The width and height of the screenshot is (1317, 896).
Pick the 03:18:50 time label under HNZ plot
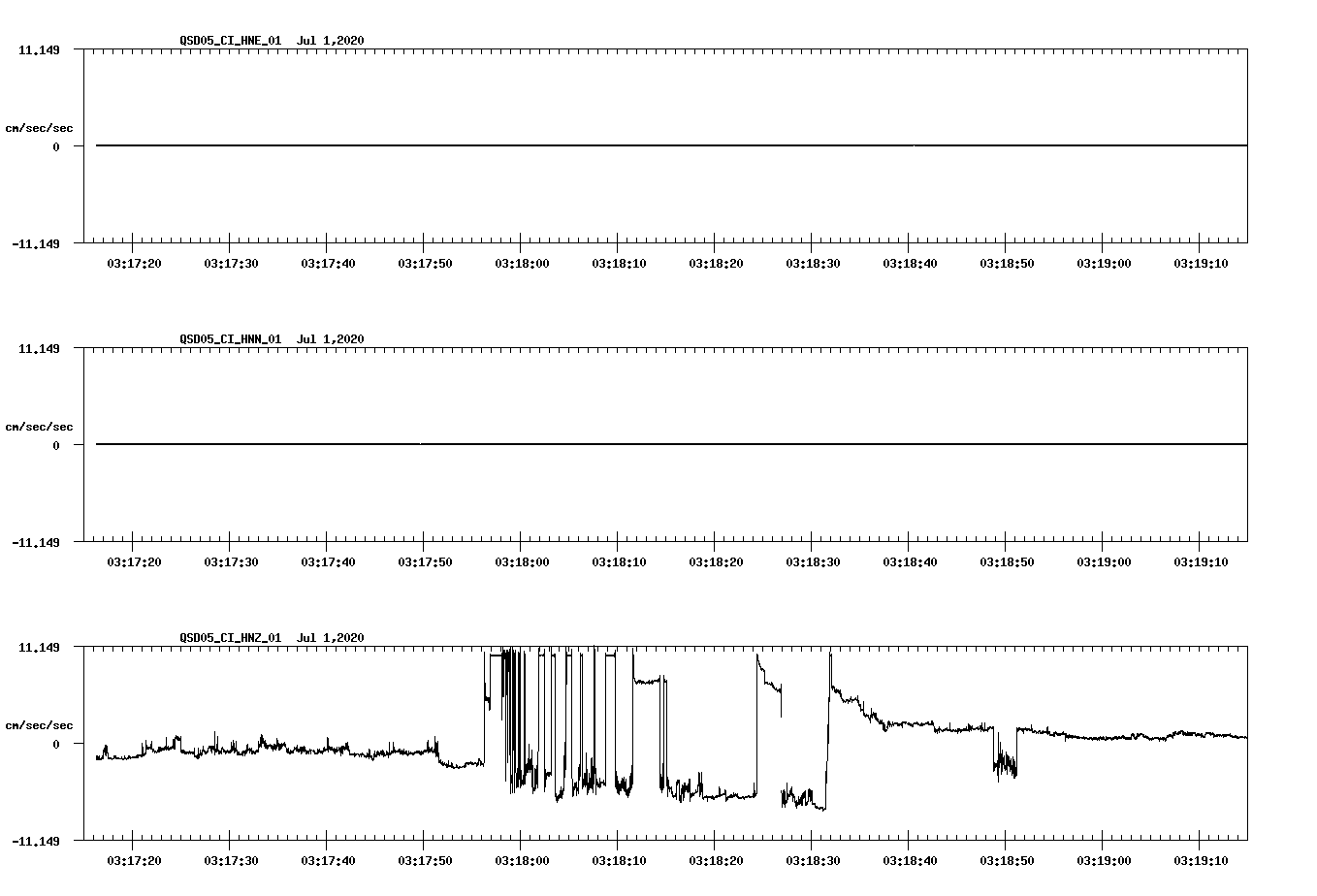click(1007, 861)
